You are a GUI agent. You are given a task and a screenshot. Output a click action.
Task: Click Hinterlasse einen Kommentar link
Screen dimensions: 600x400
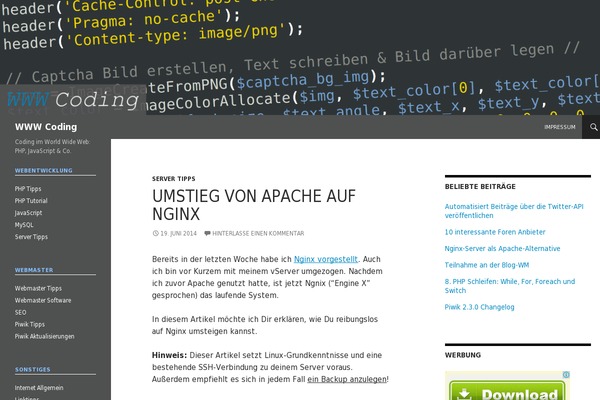pos(258,233)
